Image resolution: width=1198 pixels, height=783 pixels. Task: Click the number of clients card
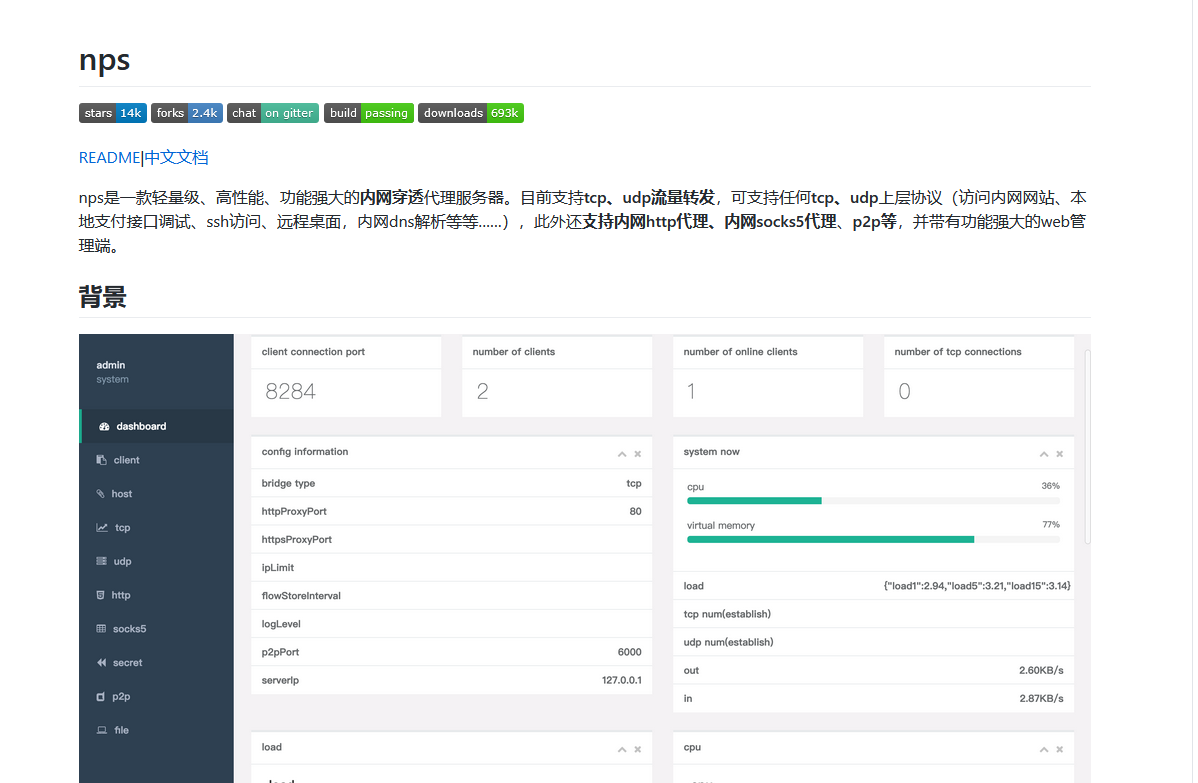point(557,377)
